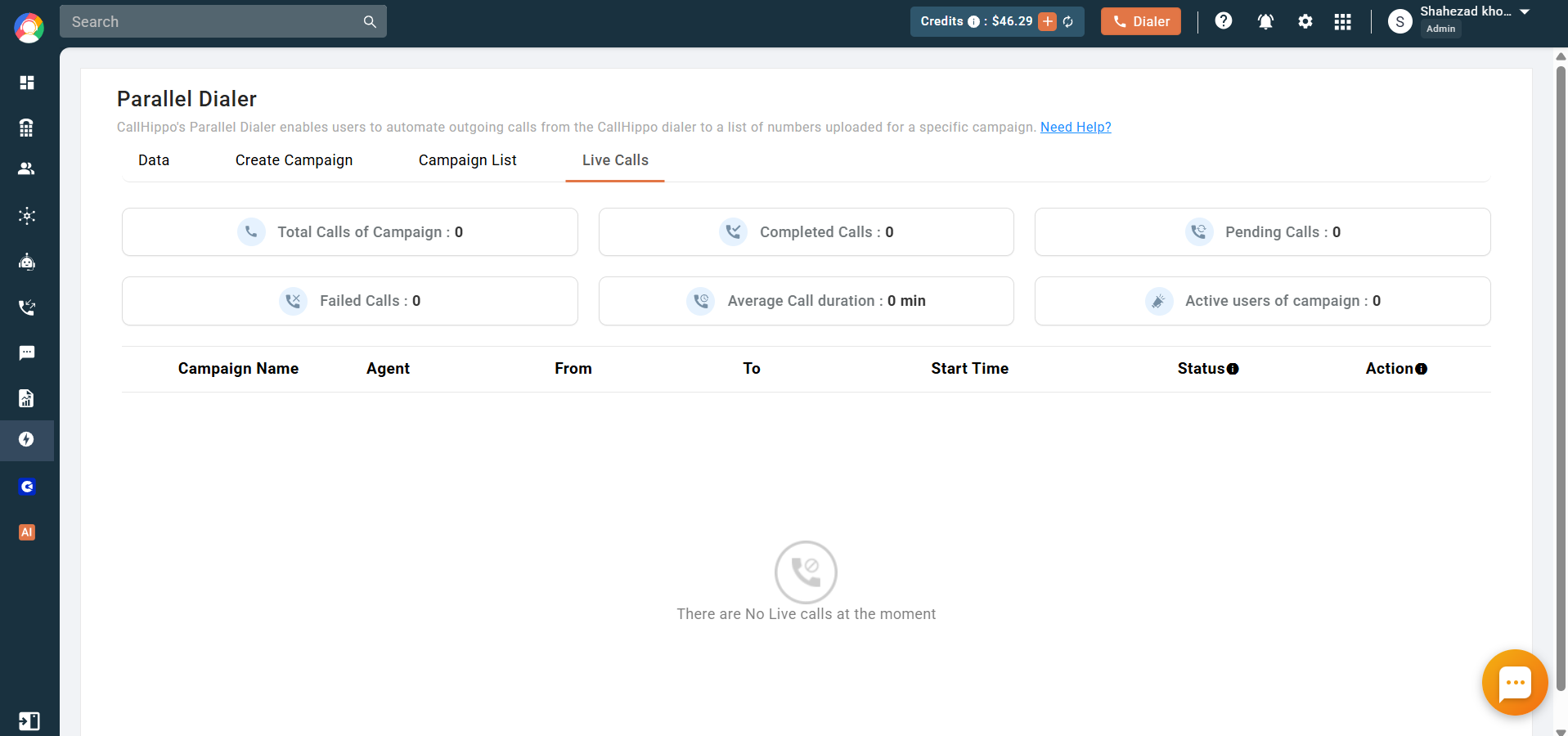The height and width of the screenshot is (736, 1568).
Task: Open the SMS messages sidebar icon
Action: point(27,352)
